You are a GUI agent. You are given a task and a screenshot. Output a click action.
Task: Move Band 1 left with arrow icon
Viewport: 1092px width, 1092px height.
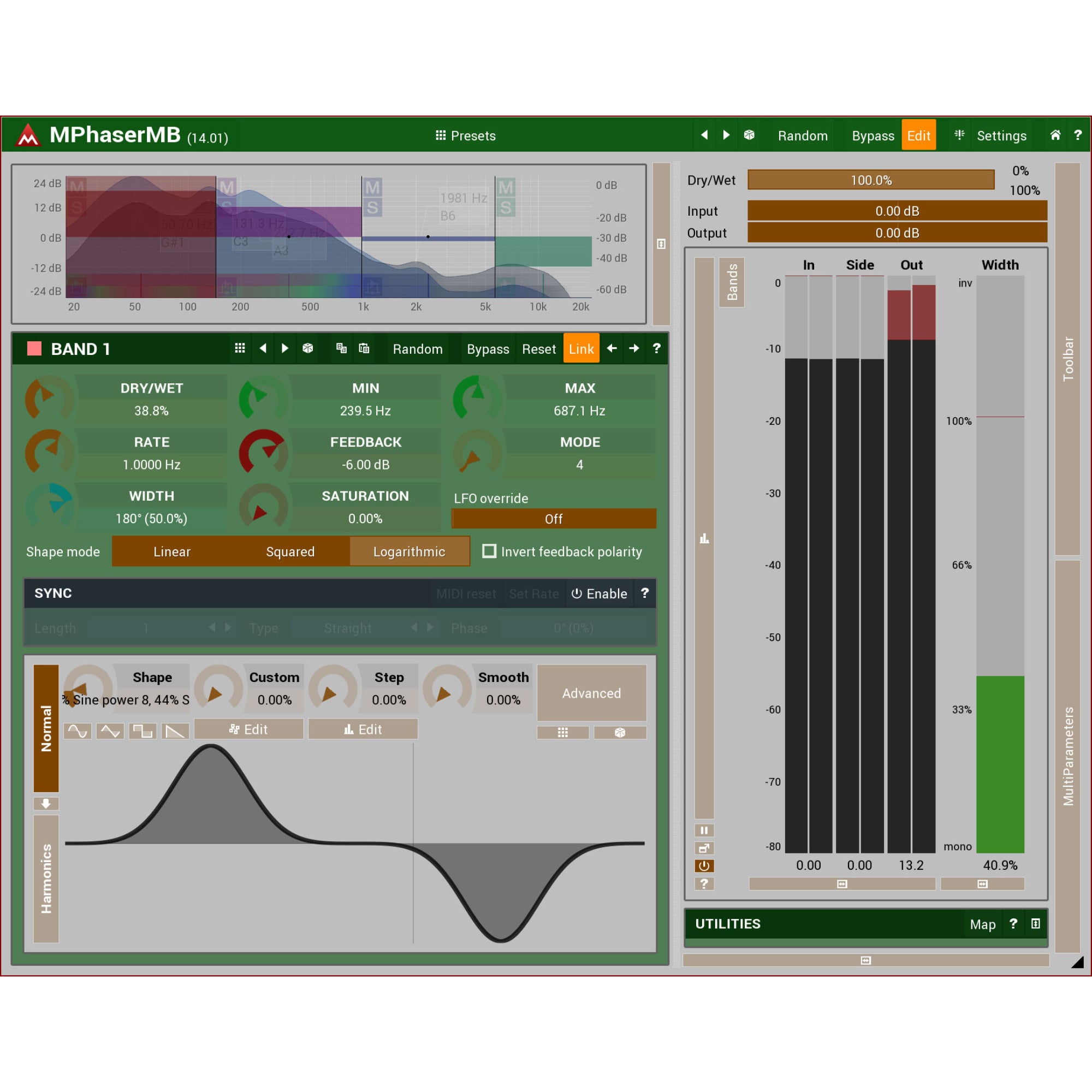click(x=612, y=348)
